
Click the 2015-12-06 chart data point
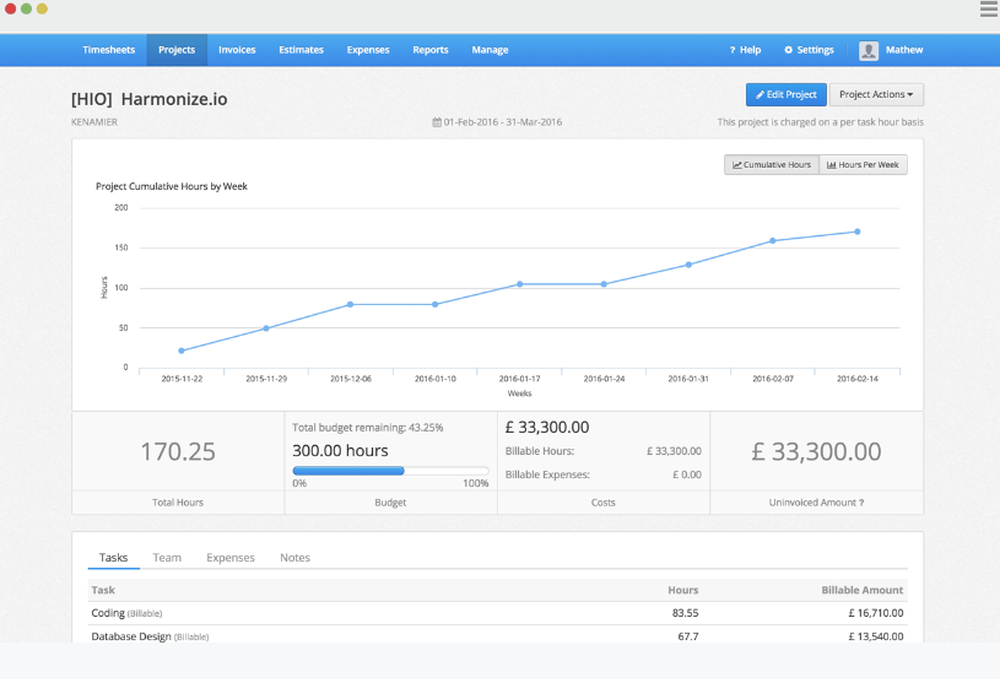pyautogui.click(x=350, y=305)
